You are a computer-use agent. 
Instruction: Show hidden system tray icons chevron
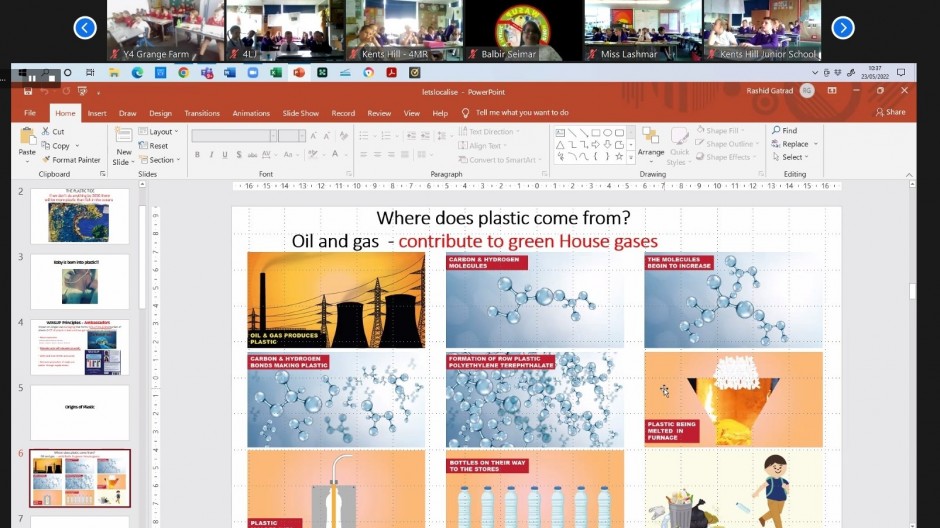pos(815,73)
